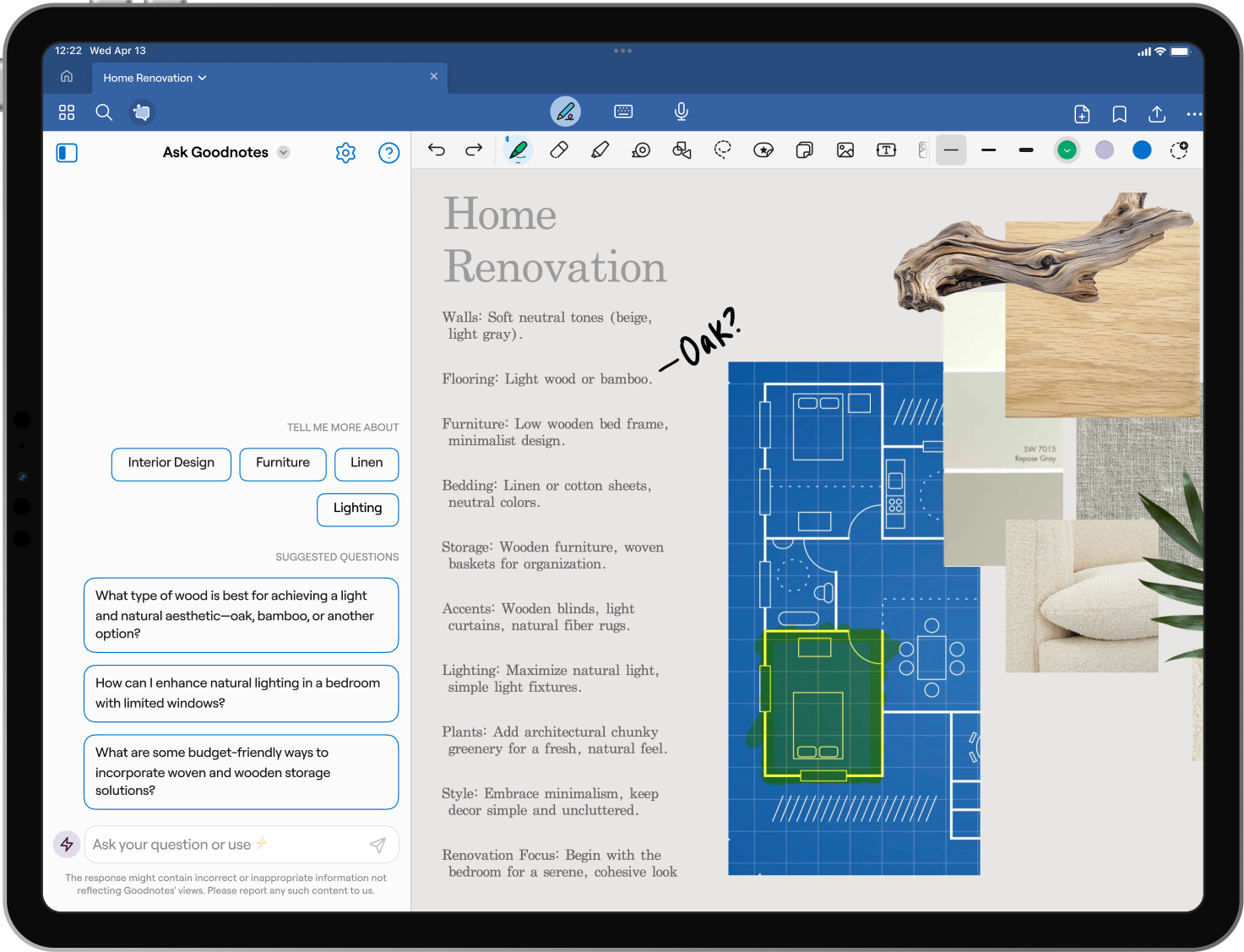This screenshot has height=952, width=1244.
Task: Click the Ask your question input field
Action: 224,845
